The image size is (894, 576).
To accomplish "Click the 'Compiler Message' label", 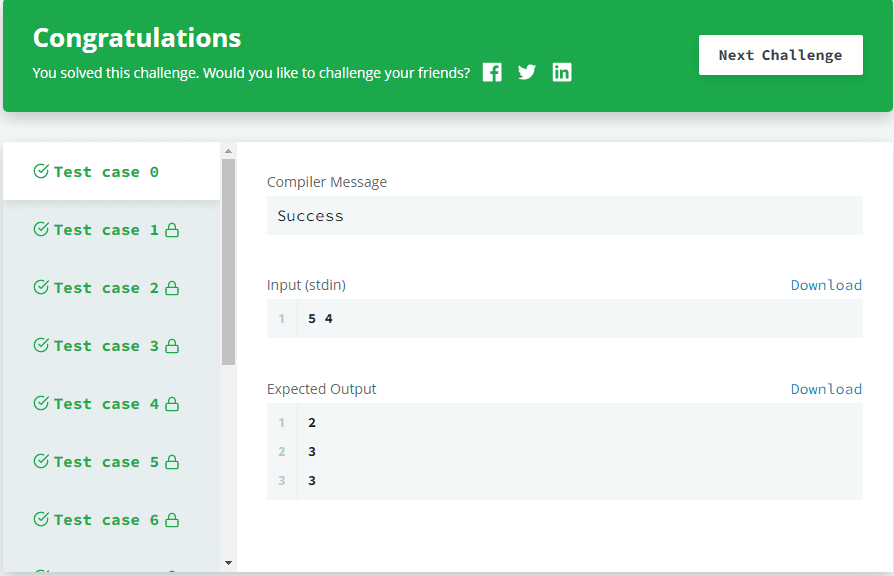I will (x=327, y=182).
